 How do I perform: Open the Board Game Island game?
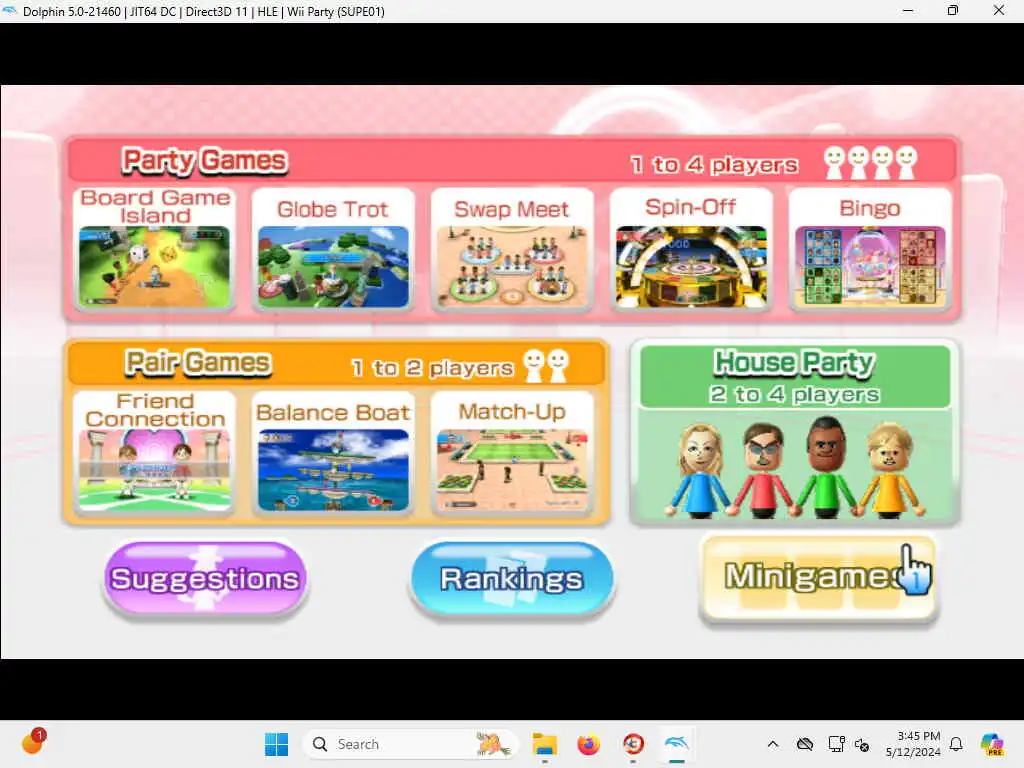coord(154,249)
